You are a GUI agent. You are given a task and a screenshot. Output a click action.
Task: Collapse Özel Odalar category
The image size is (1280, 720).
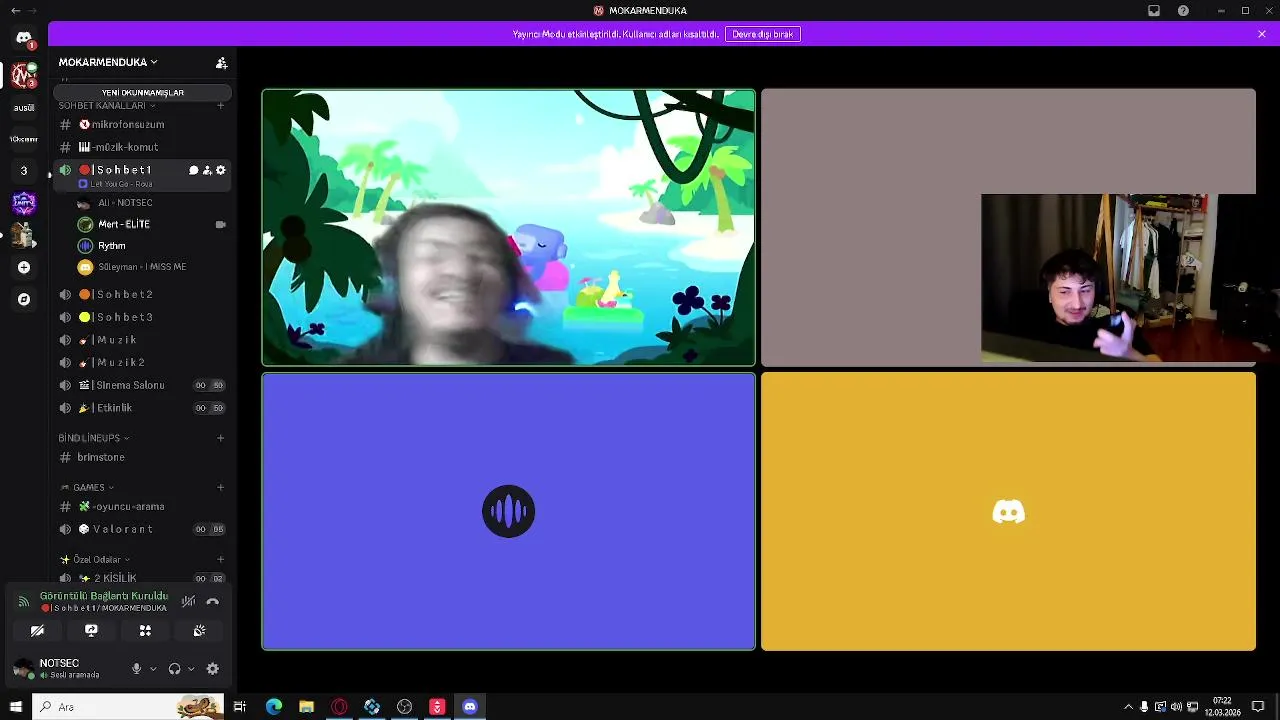(x=95, y=560)
